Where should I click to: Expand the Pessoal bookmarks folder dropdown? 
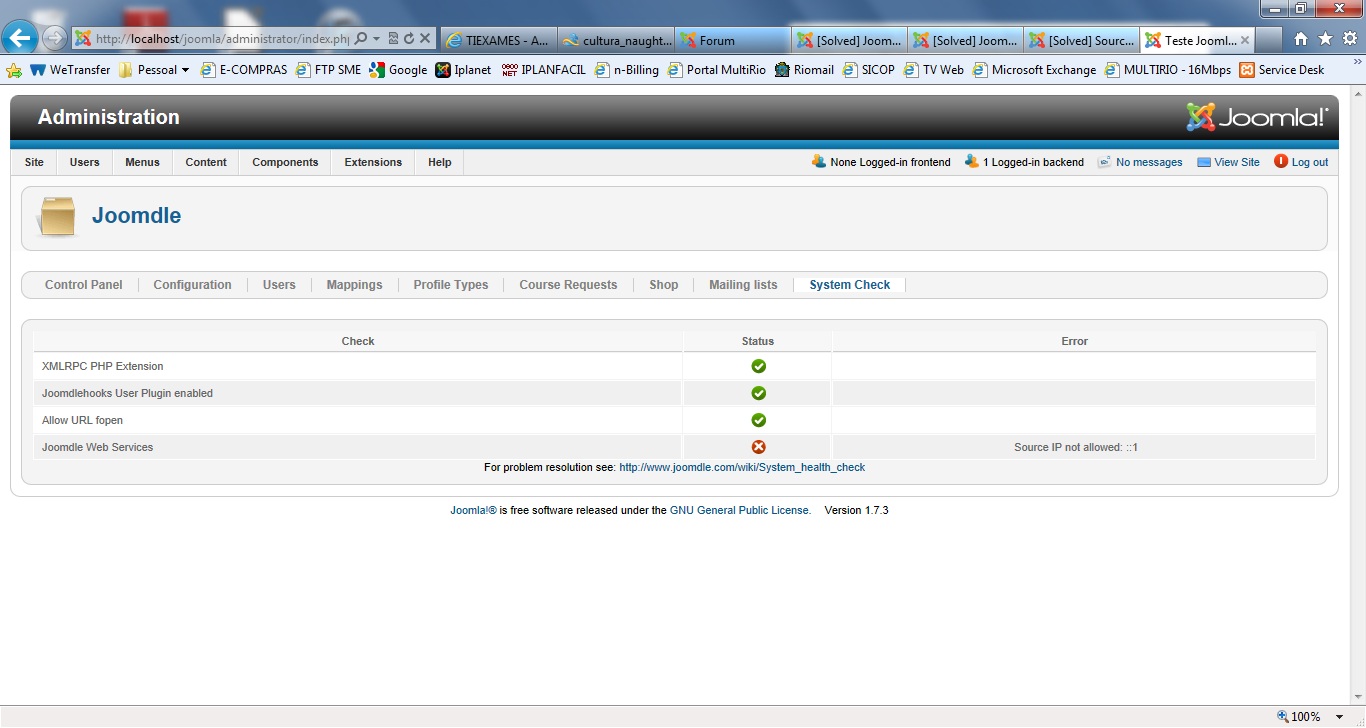tap(185, 70)
